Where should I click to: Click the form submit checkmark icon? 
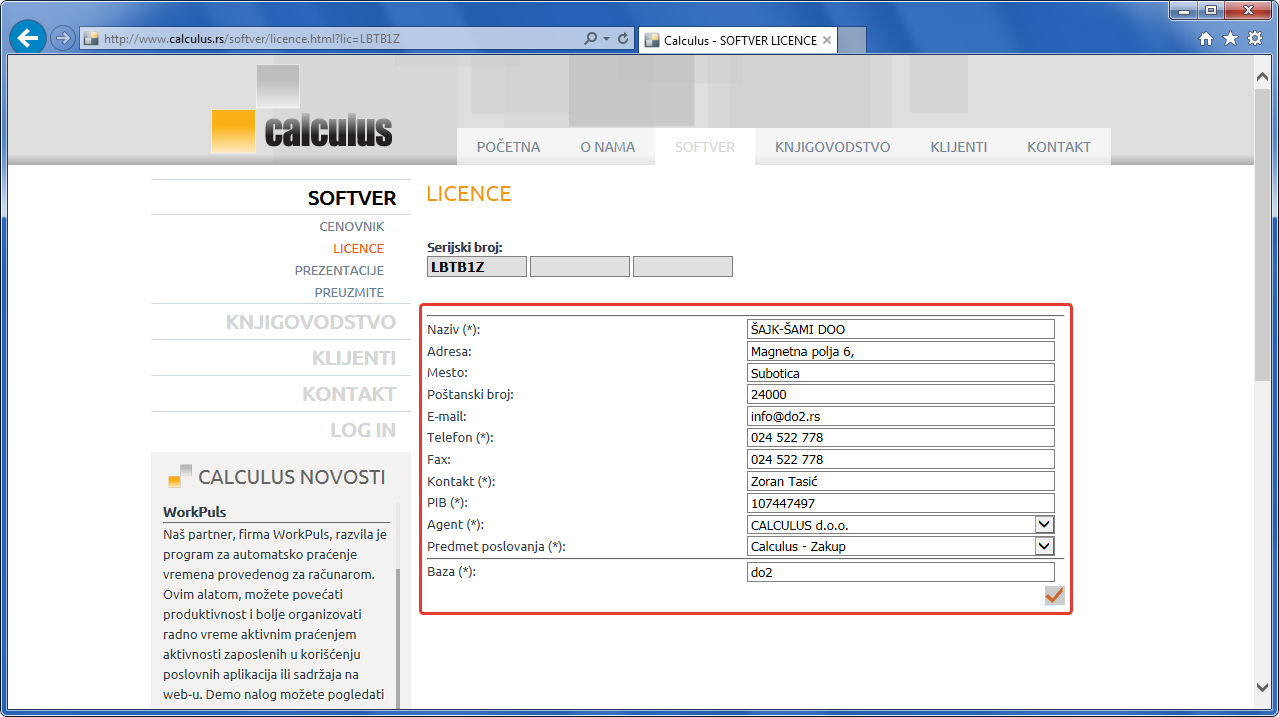tap(1054, 596)
